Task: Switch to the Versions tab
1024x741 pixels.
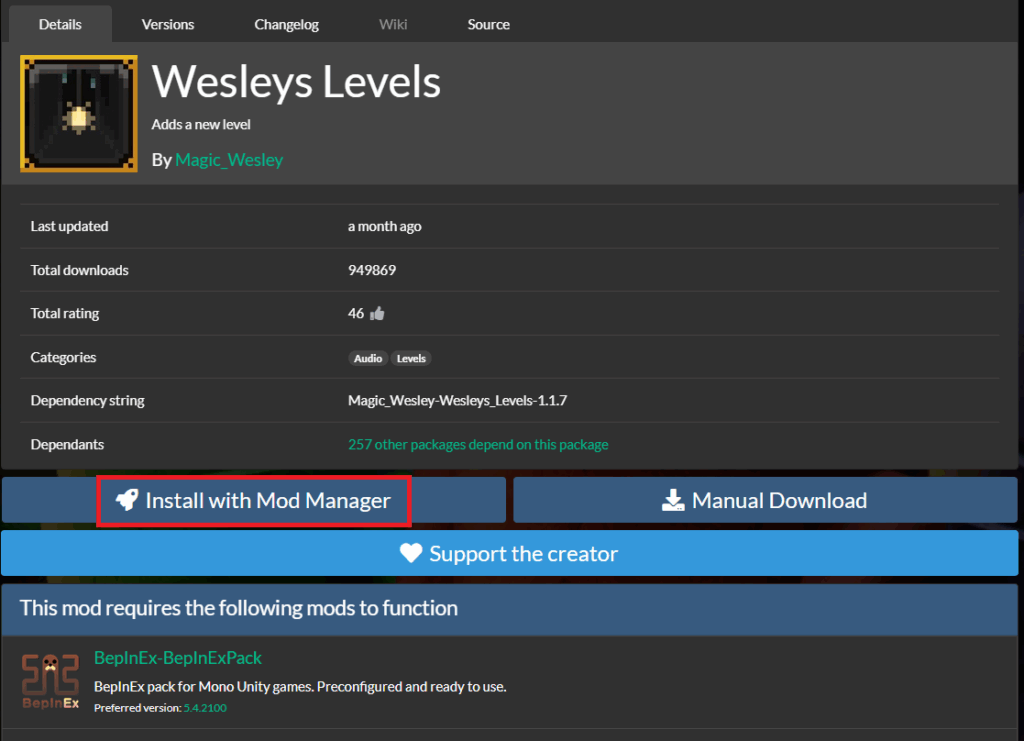Action: point(168,24)
